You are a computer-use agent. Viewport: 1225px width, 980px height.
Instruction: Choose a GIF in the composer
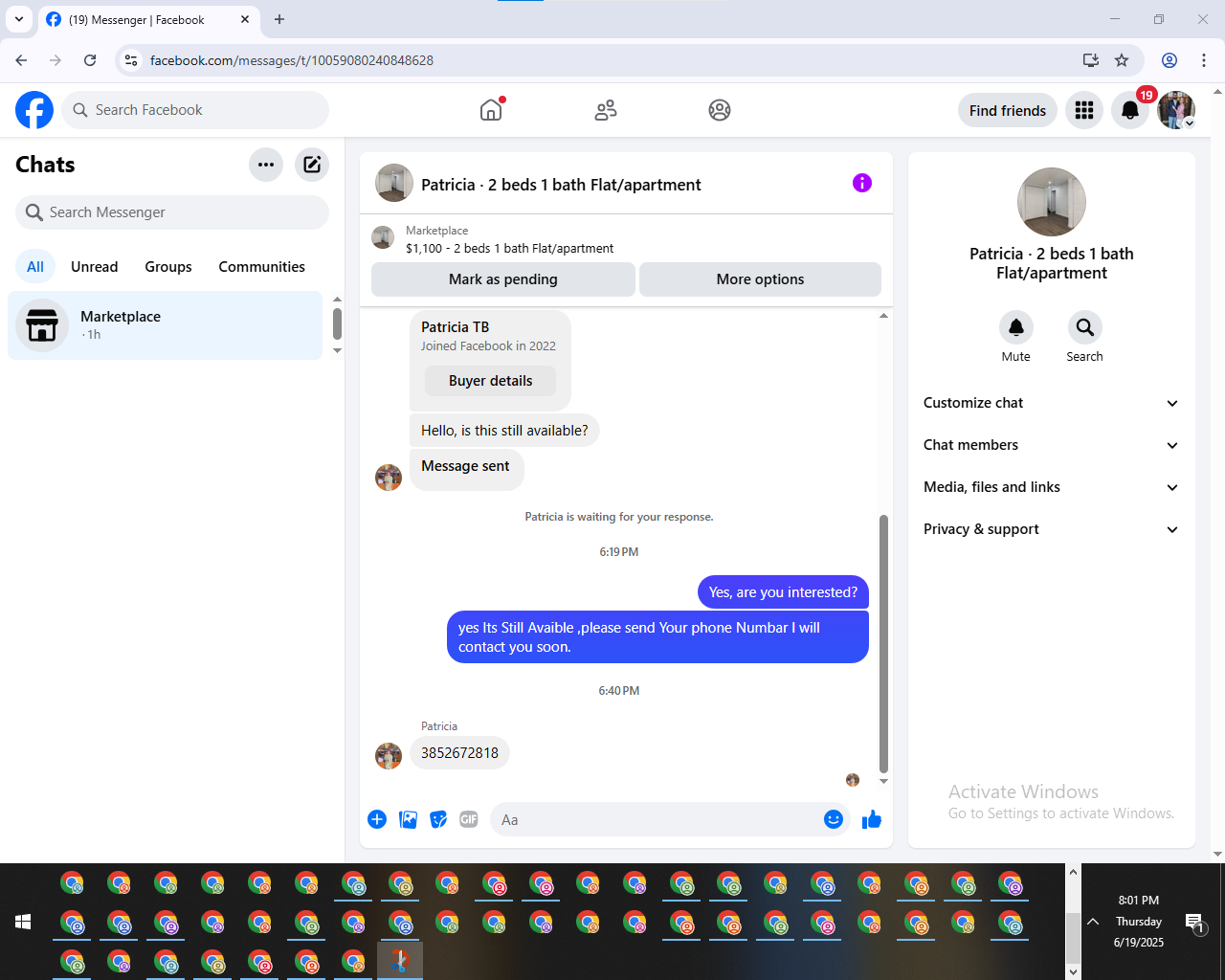point(469,819)
